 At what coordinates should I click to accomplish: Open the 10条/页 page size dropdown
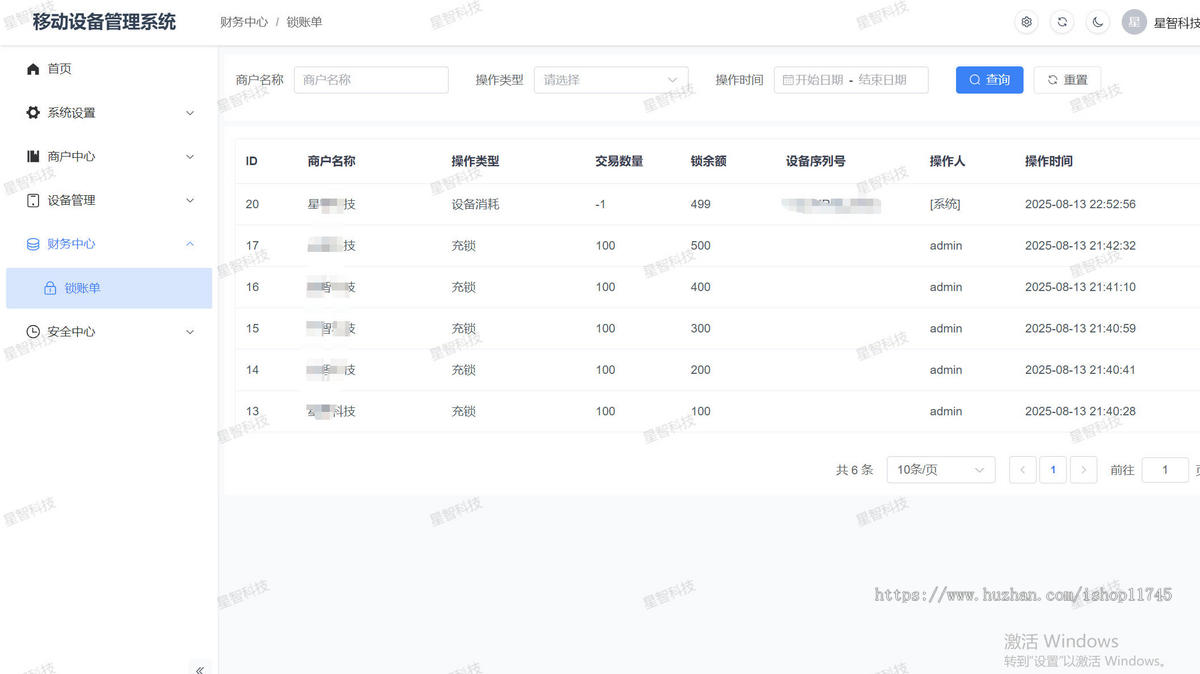pyautogui.click(x=941, y=470)
